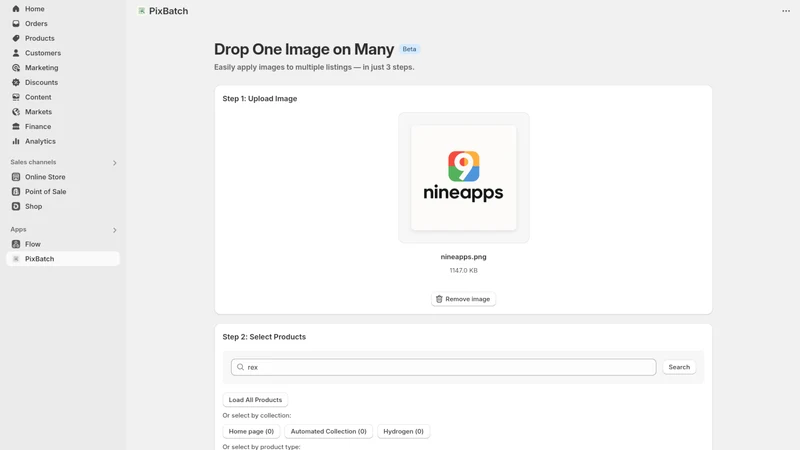The image size is (800, 450).
Task: Click the Drop One Image on Many title
Action: (x=304, y=49)
